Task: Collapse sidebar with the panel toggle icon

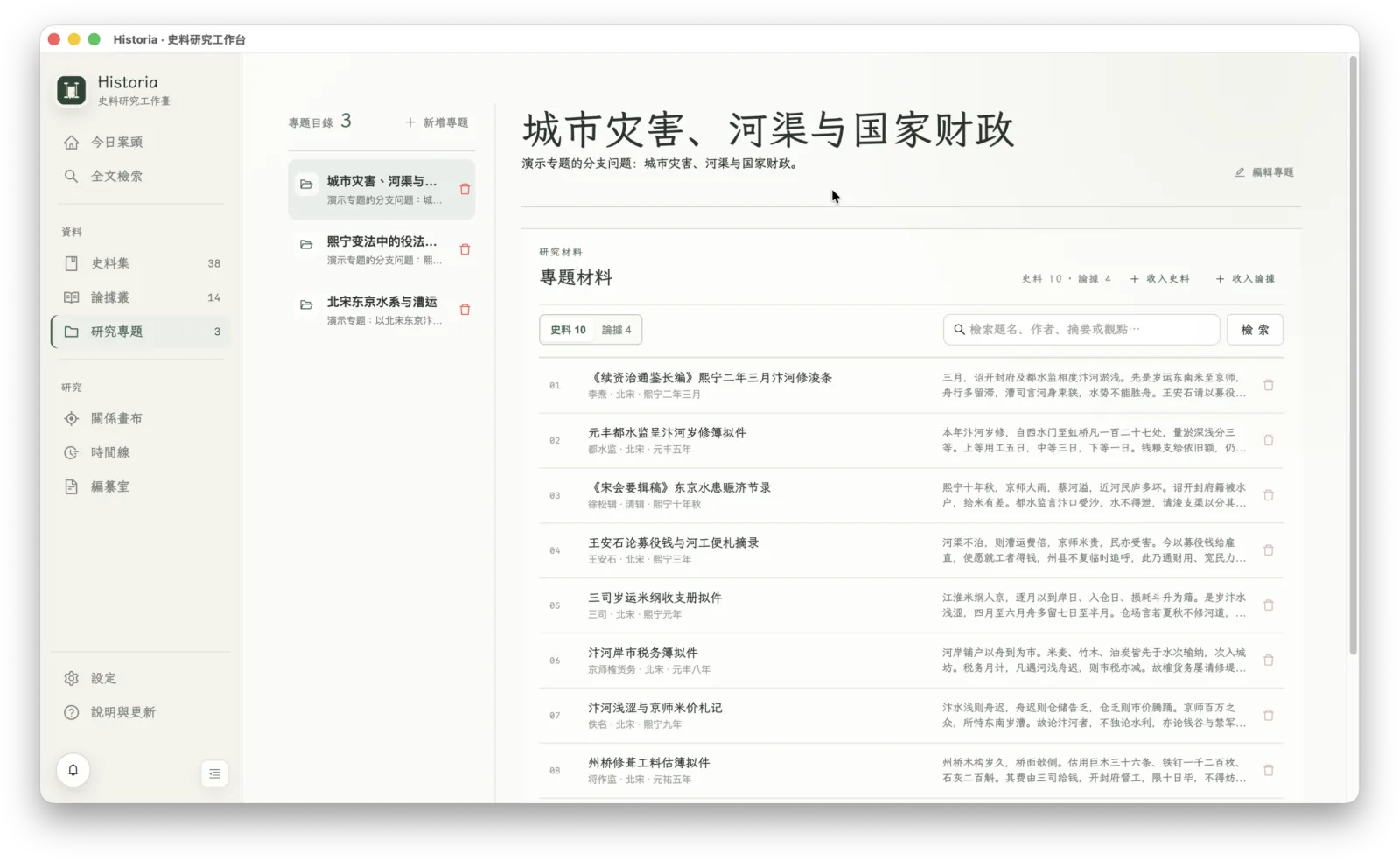Action: pos(214,773)
